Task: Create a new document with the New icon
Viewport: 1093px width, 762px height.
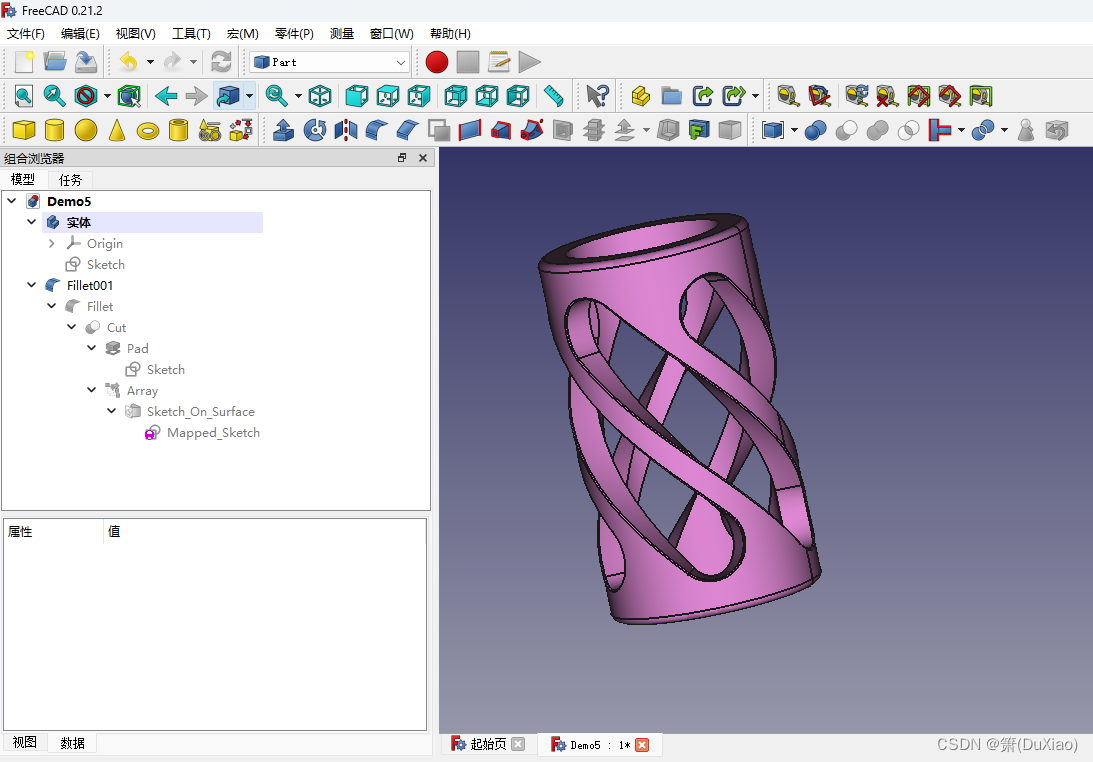Action: [x=24, y=62]
